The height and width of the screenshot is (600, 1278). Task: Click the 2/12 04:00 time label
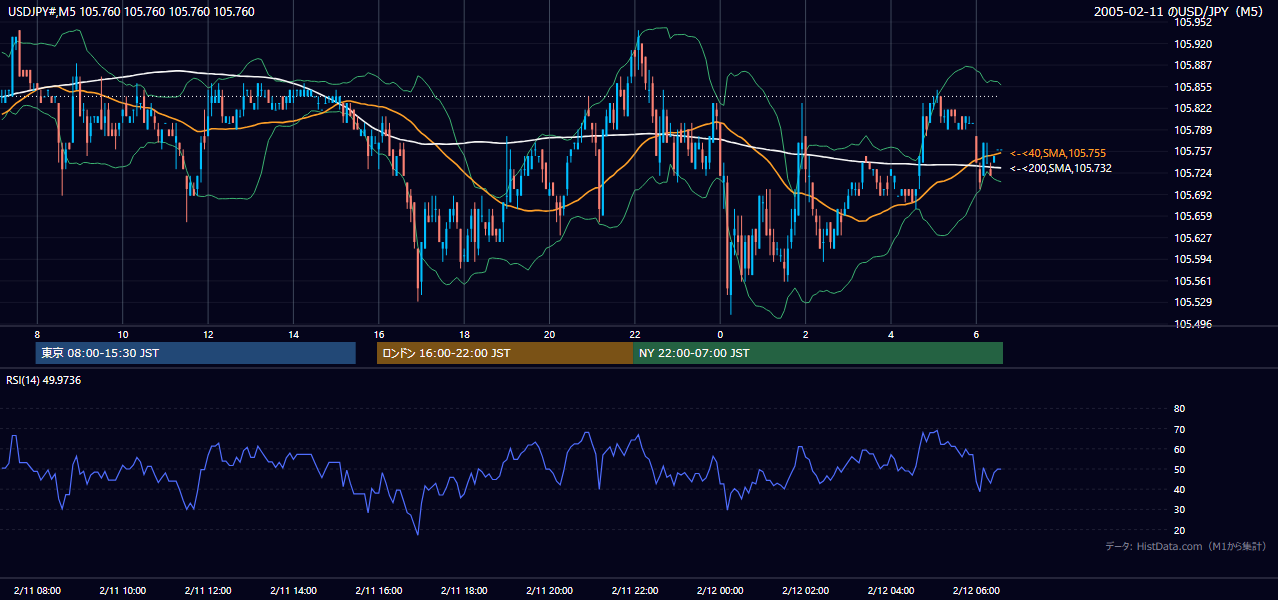click(x=891, y=590)
